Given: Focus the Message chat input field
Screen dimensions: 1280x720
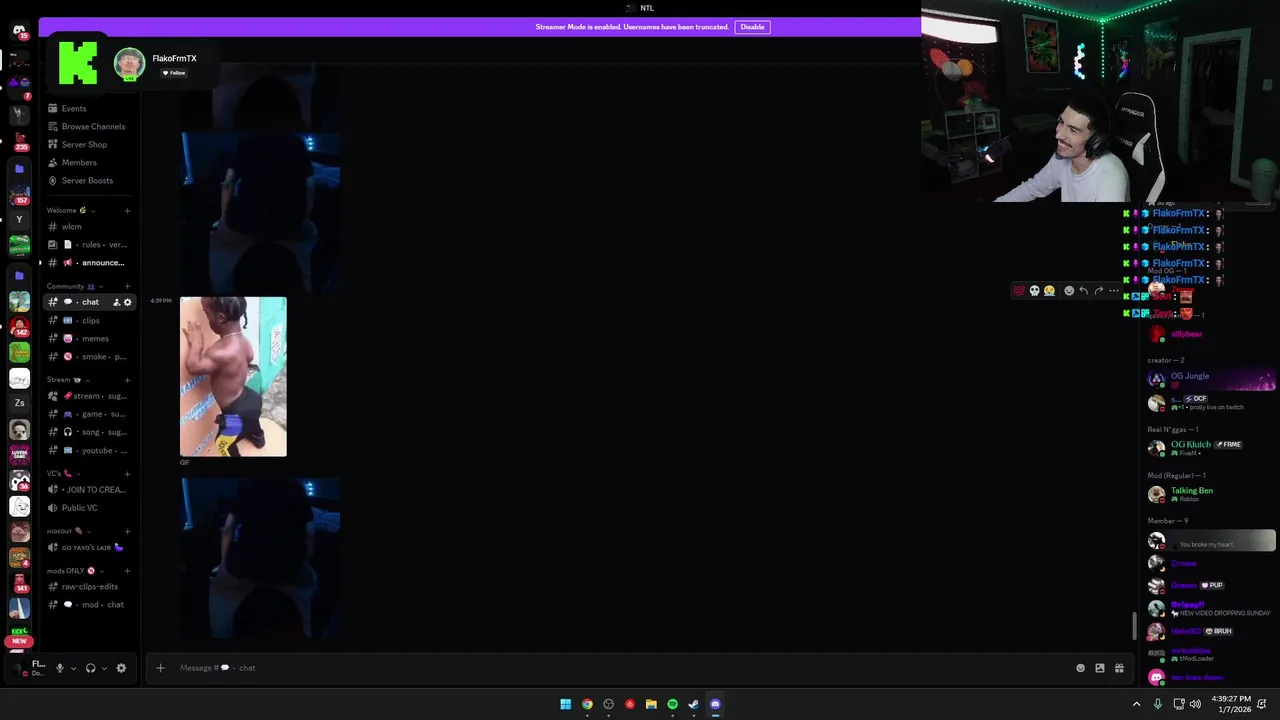Looking at the screenshot, I should [620, 668].
